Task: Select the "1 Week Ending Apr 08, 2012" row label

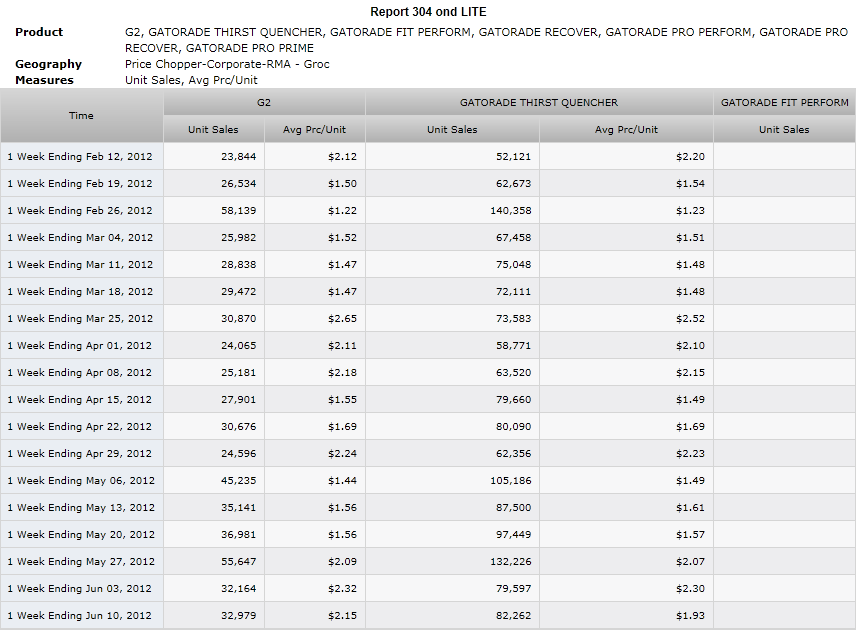Action: [79, 373]
